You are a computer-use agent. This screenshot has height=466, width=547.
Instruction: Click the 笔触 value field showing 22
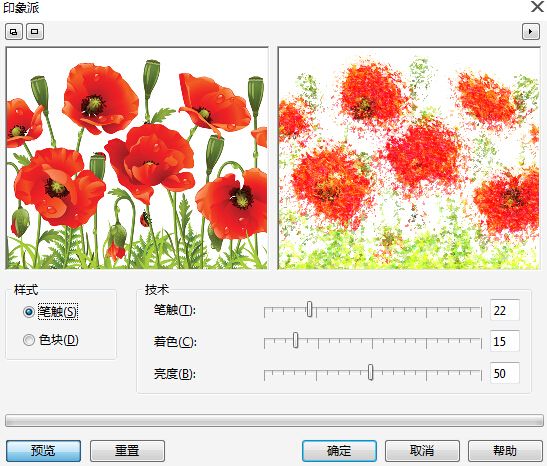504,310
